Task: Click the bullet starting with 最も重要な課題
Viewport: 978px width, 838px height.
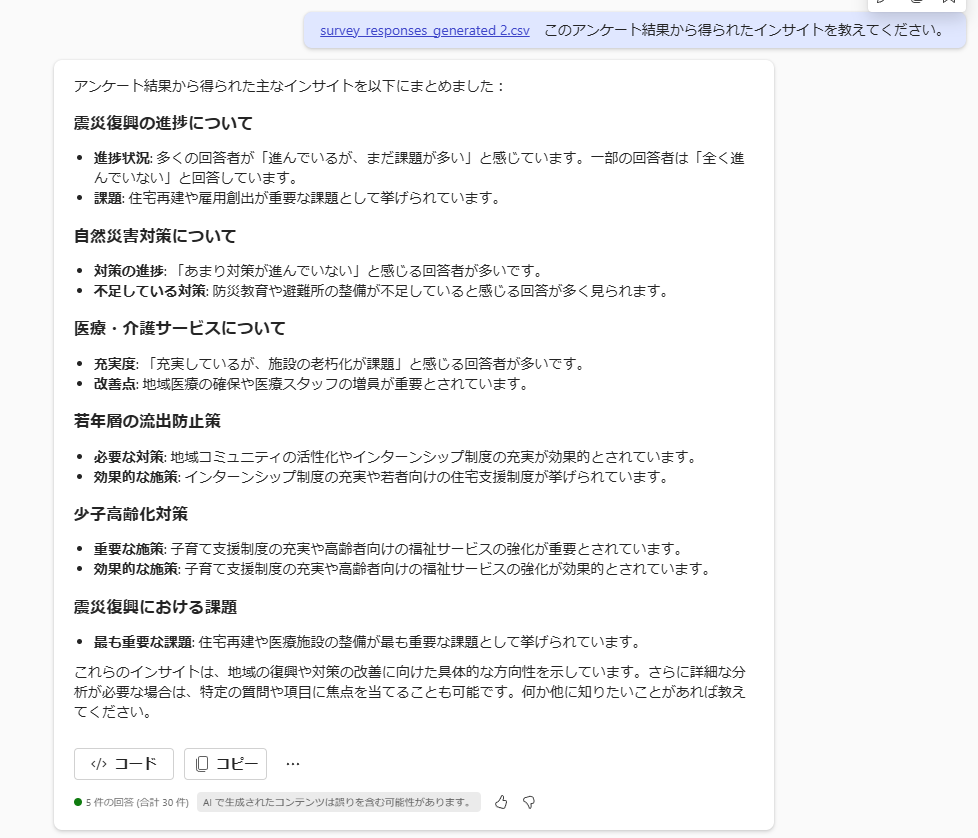Action: [368, 642]
